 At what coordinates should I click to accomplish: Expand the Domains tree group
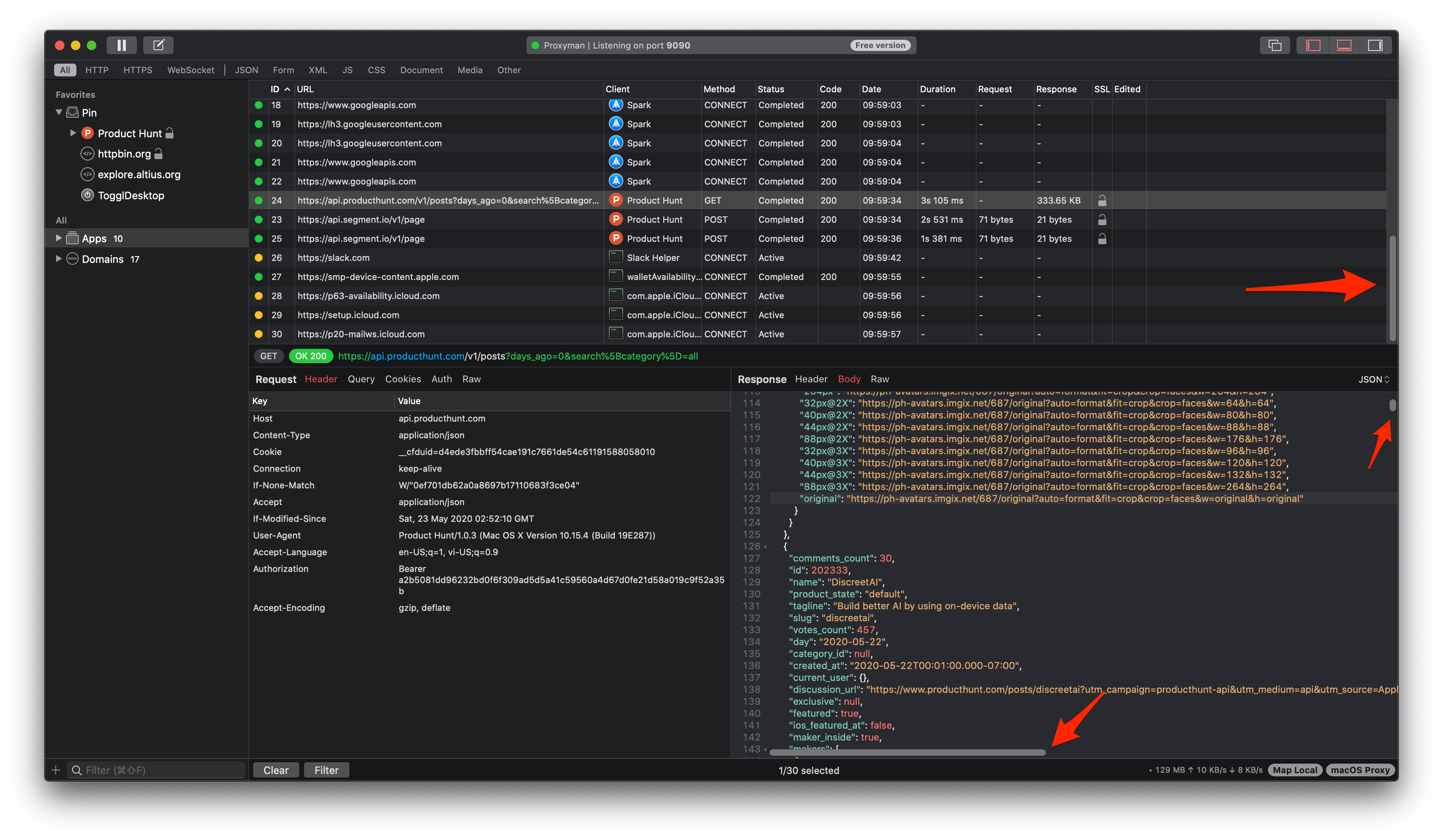point(58,259)
